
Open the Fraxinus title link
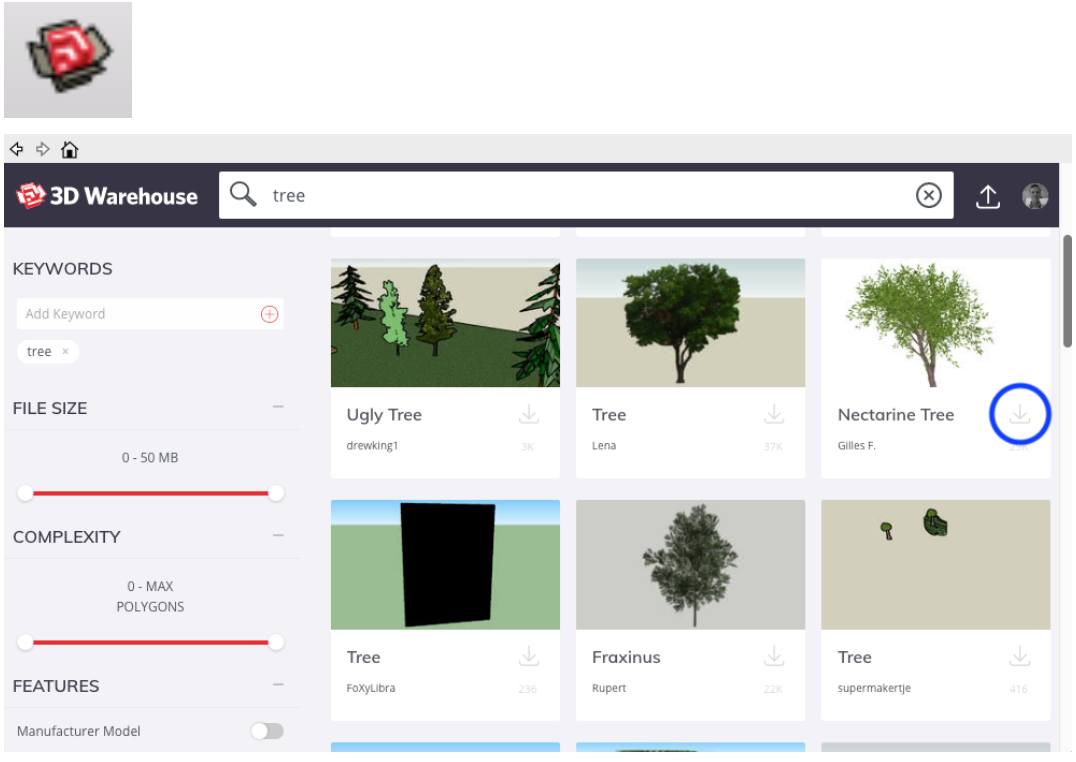(626, 657)
